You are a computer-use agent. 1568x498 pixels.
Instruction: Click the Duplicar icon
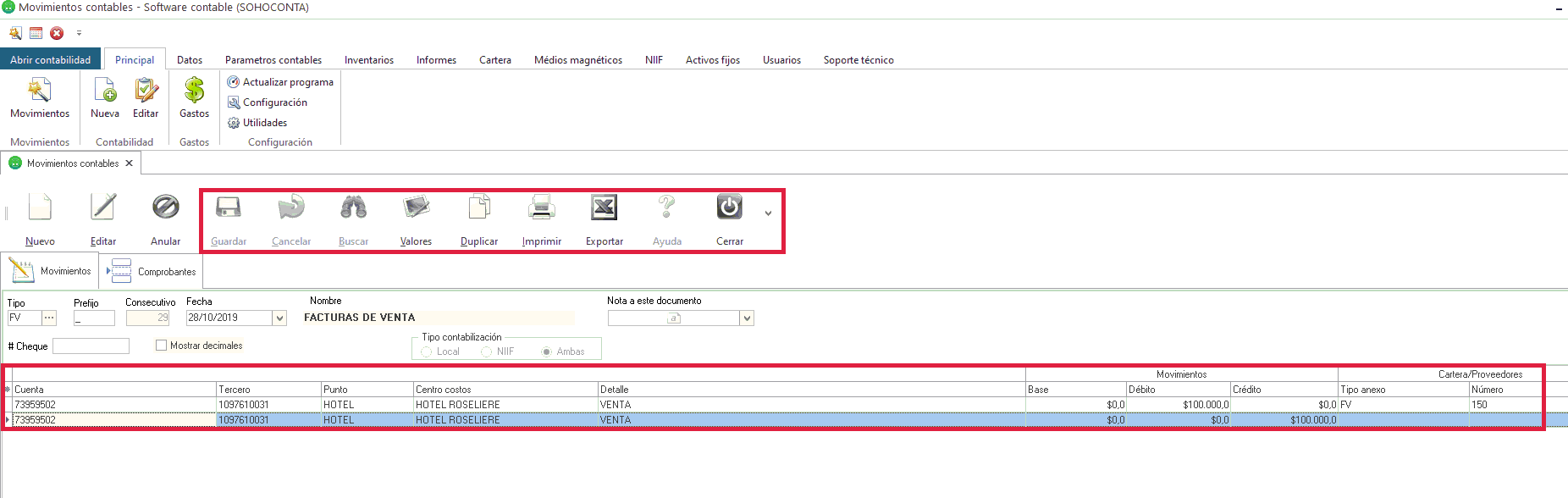click(x=479, y=207)
